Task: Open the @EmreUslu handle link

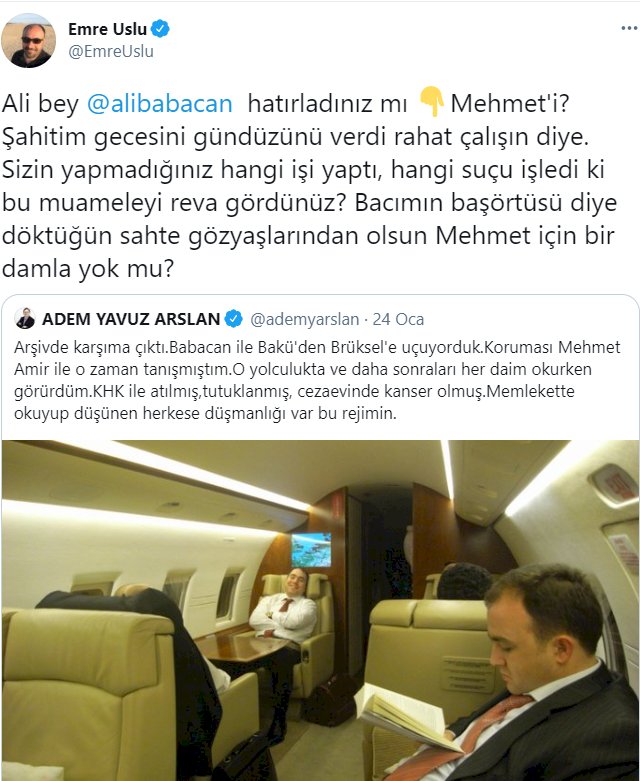Action: [111, 51]
